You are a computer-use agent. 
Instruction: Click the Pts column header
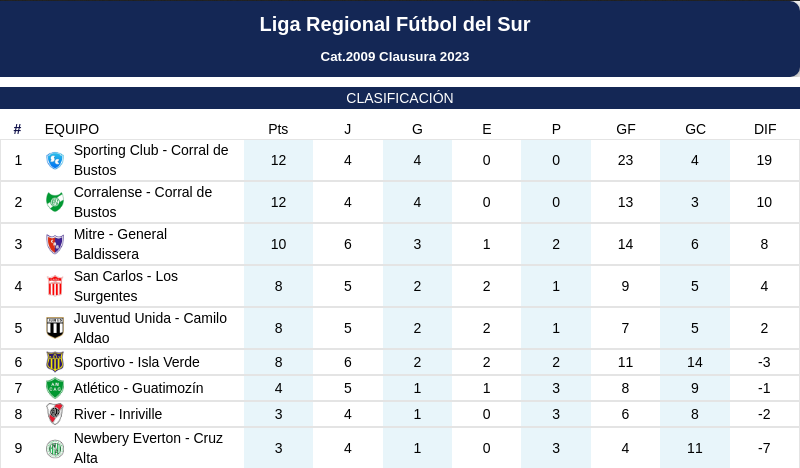(278, 129)
